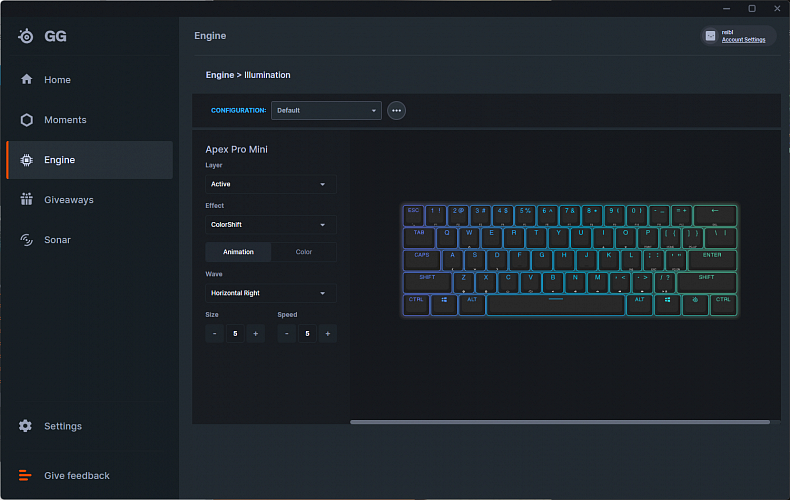This screenshot has height=500, width=790.
Task: Select the A key on keyboard preview
Action: [452, 260]
